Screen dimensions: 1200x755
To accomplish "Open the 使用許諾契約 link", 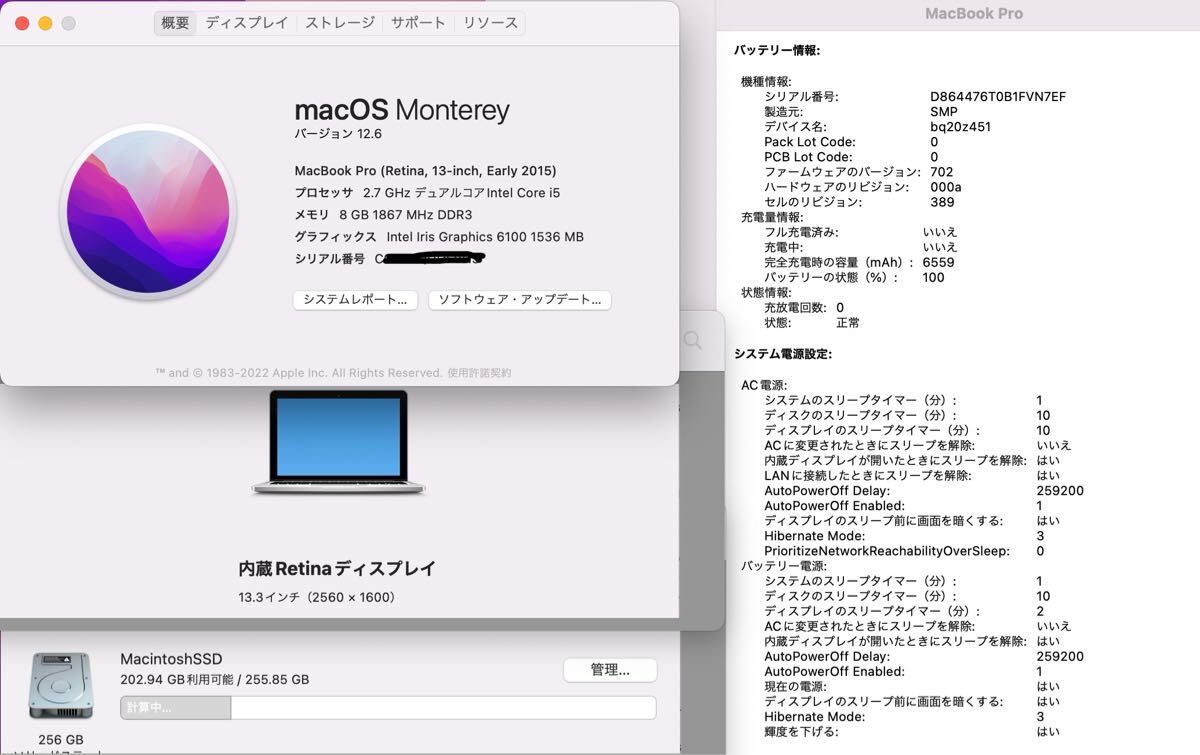I will pos(479,373).
